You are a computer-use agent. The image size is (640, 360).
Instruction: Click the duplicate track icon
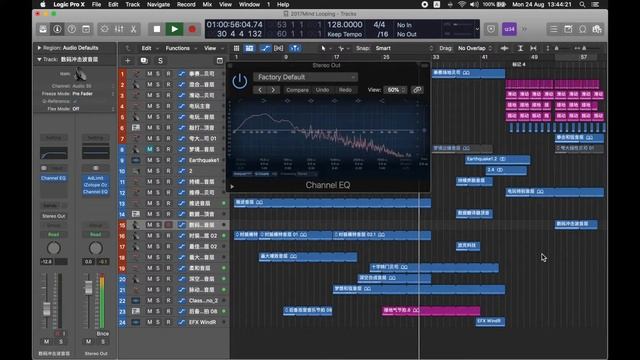click(x=144, y=60)
